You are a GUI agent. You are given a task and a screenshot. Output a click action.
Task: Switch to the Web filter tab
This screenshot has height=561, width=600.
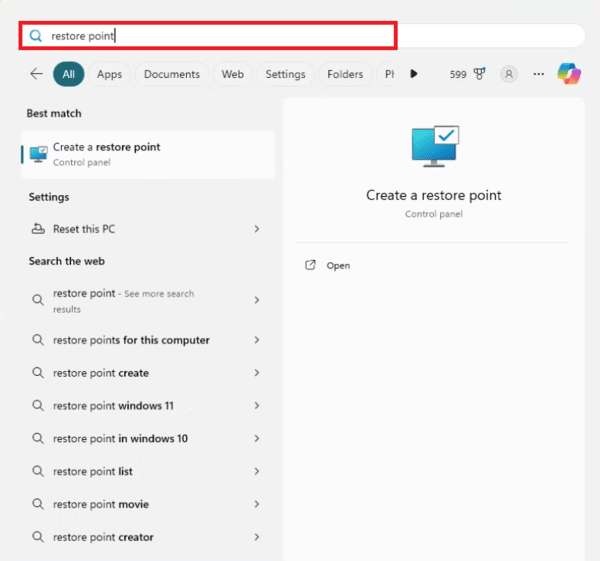233,74
